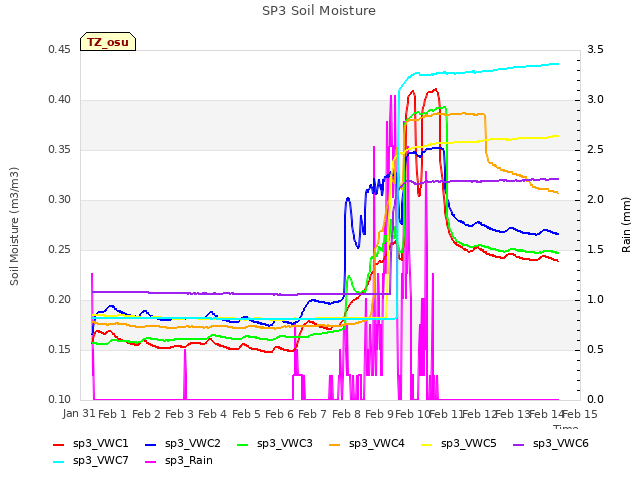Click the Feb 6 date tick label

pos(279,414)
